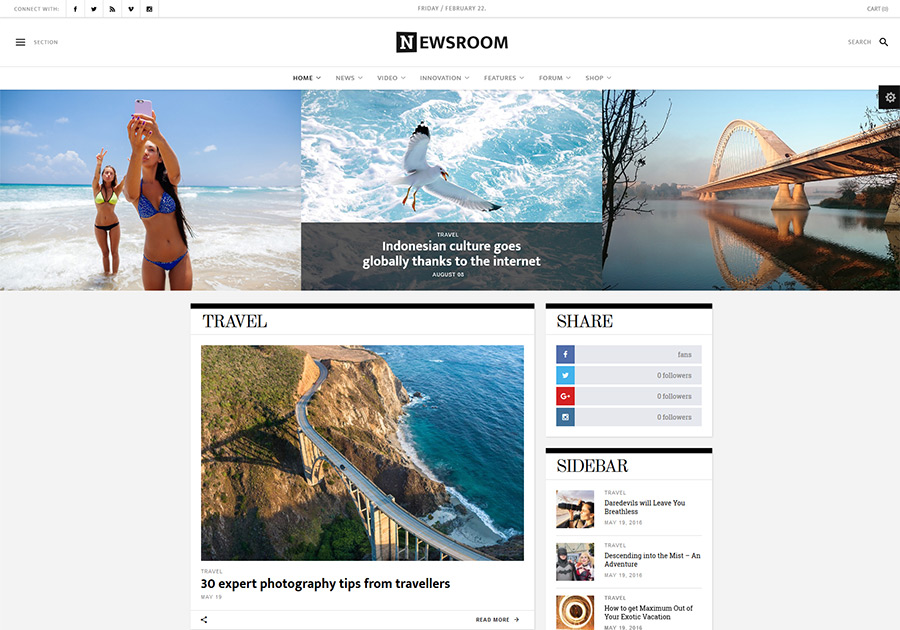Open the settings gear panel
Viewport: 900px width, 630px height.
[x=889, y=97]
